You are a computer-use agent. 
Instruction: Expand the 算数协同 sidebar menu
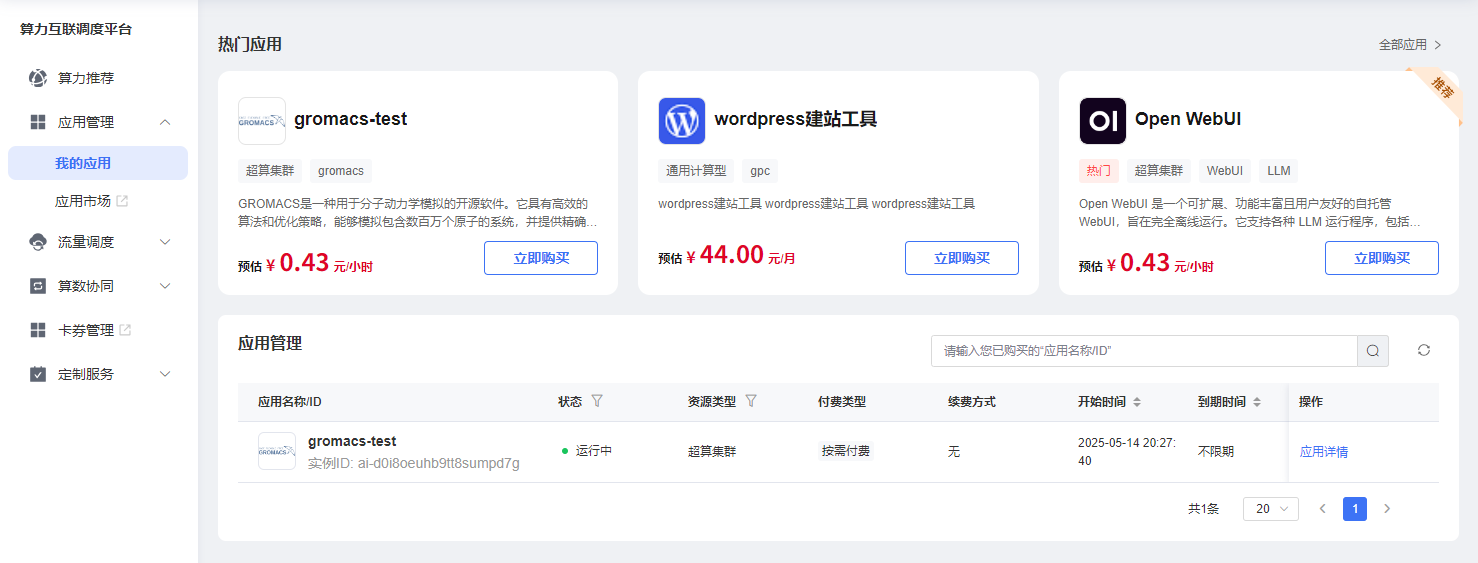point(166,286)
